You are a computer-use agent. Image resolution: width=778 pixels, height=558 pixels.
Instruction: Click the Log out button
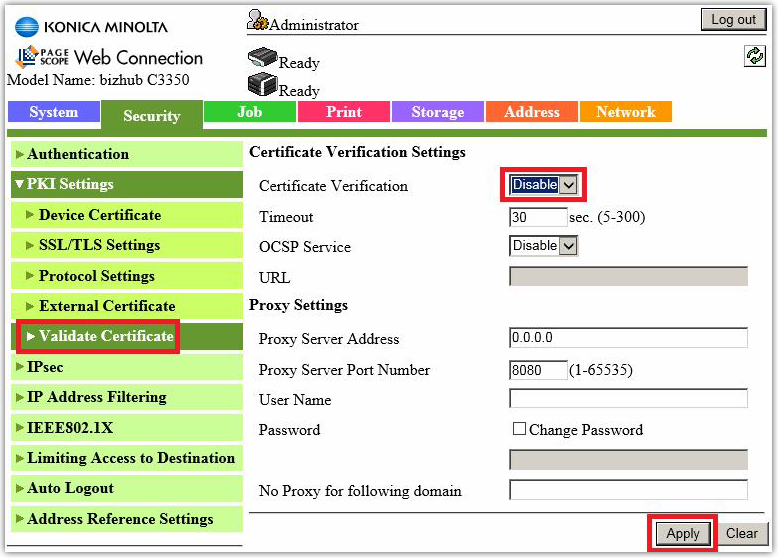coord(733,20)
